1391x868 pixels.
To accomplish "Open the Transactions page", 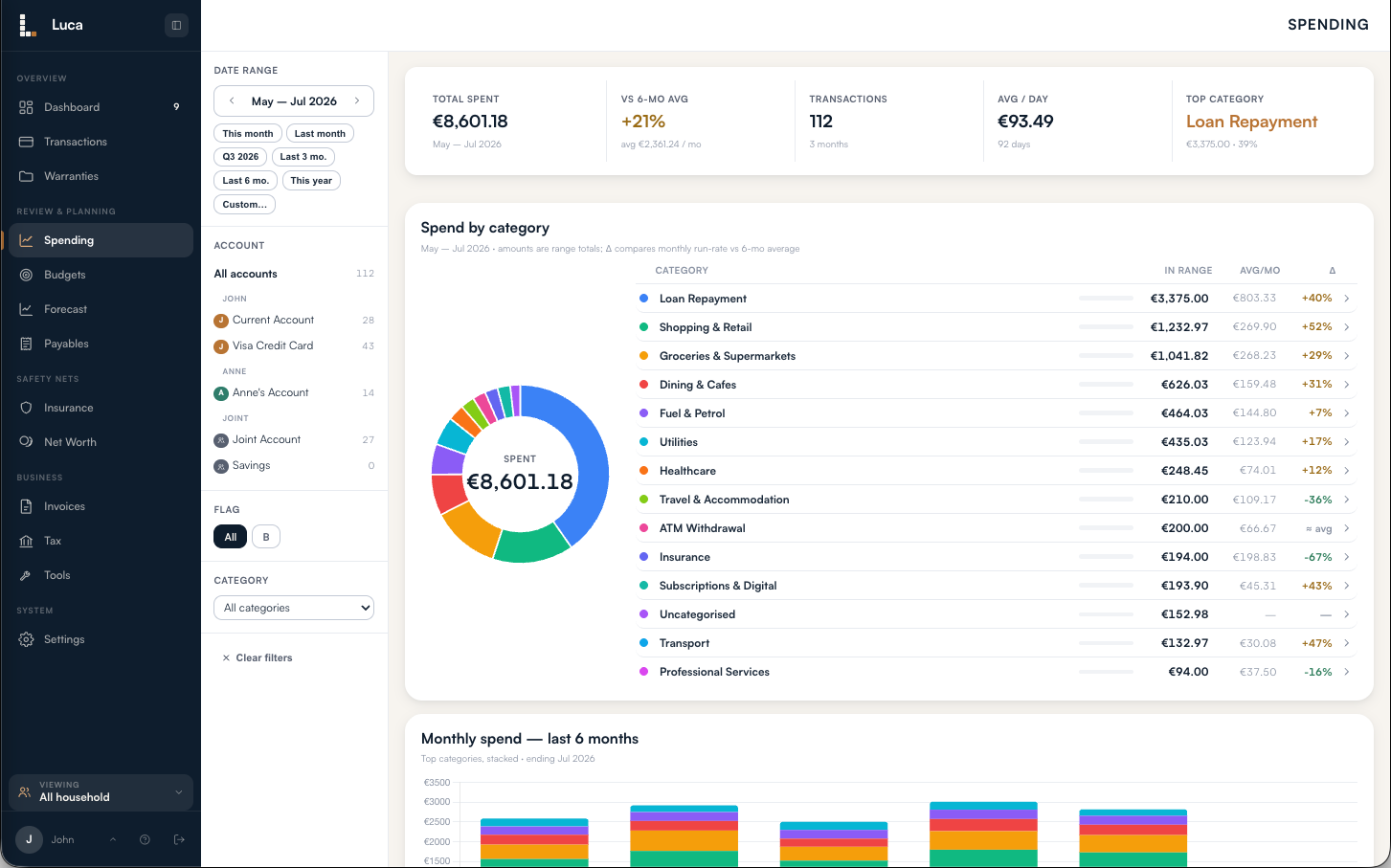I will (x=101, y=142).
